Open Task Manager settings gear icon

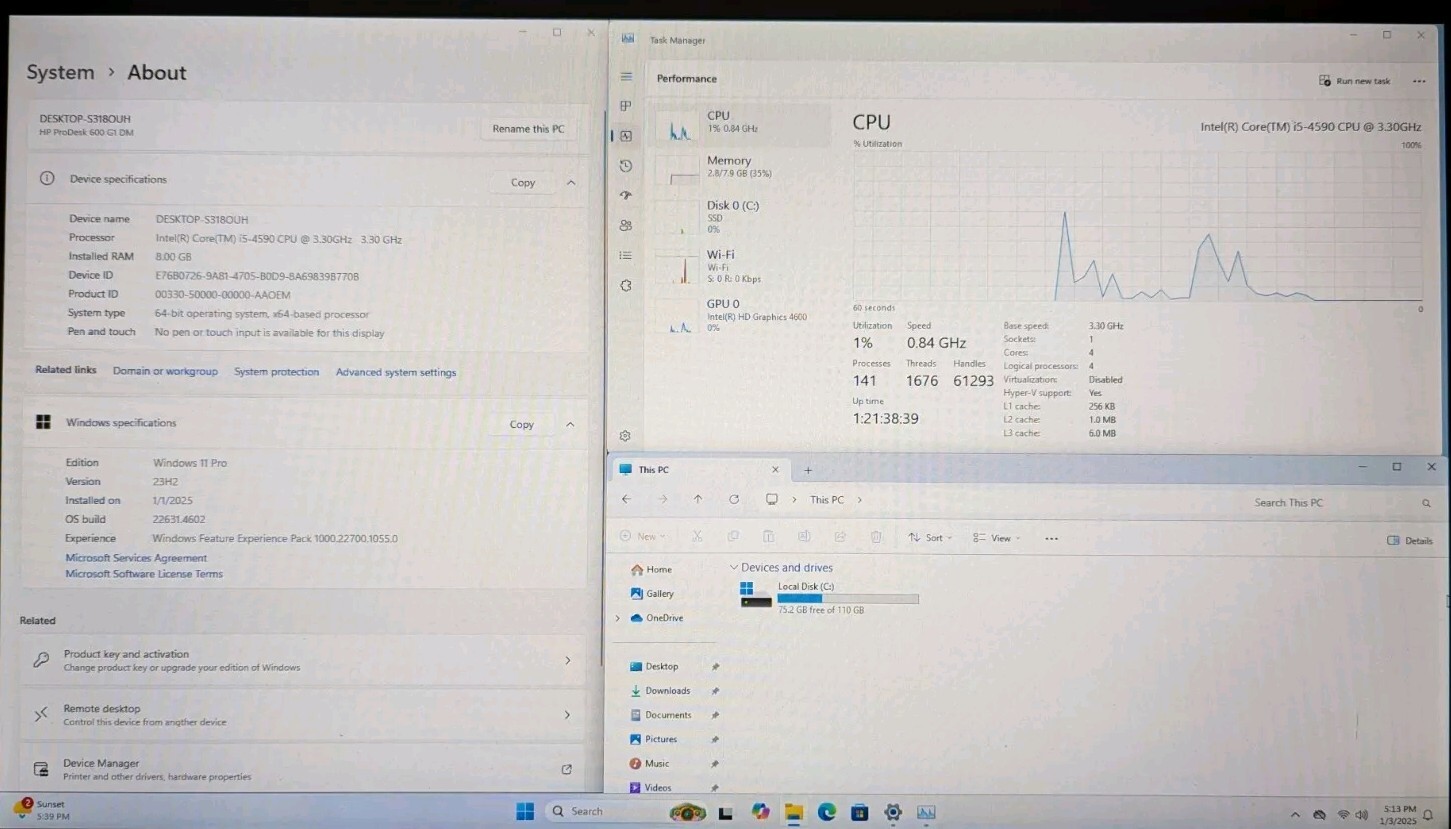click(x=625, y=436)
